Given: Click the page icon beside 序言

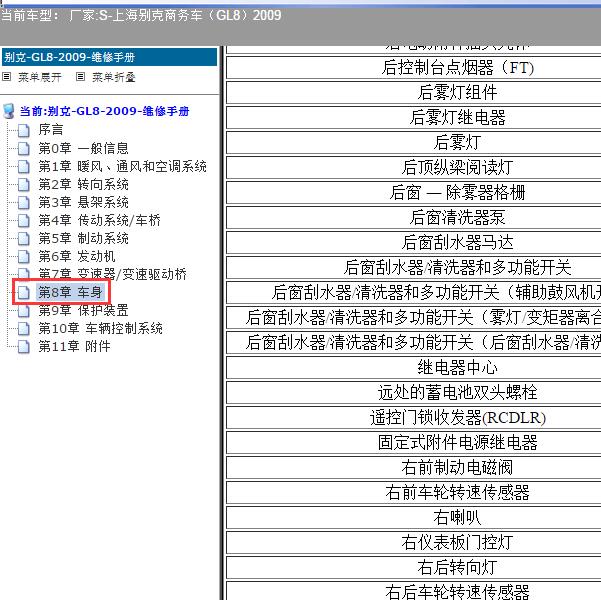Looking at the screenshot, I should click(24, 130).
